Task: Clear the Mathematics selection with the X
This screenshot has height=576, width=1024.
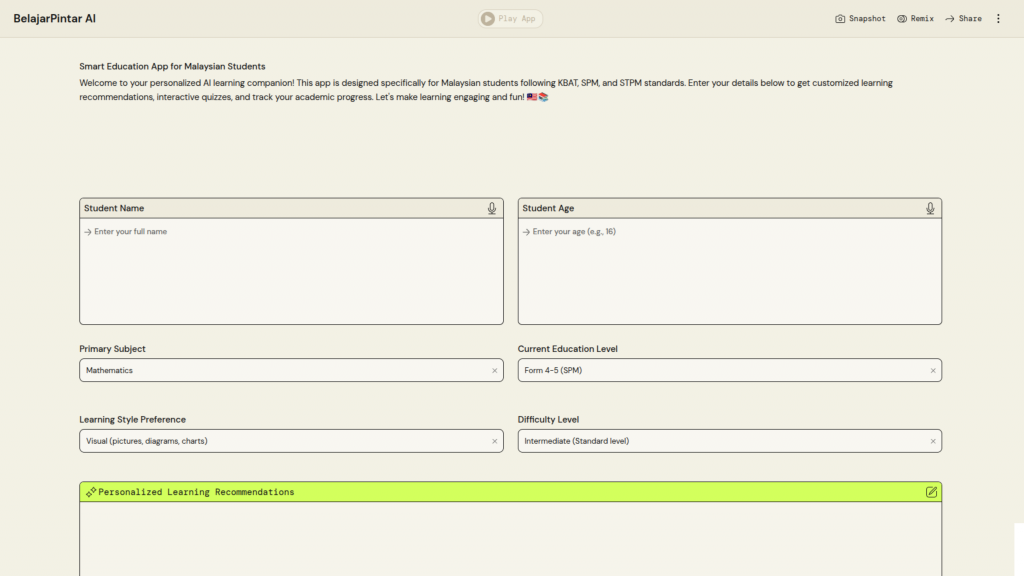Action: tap(494, 370)
